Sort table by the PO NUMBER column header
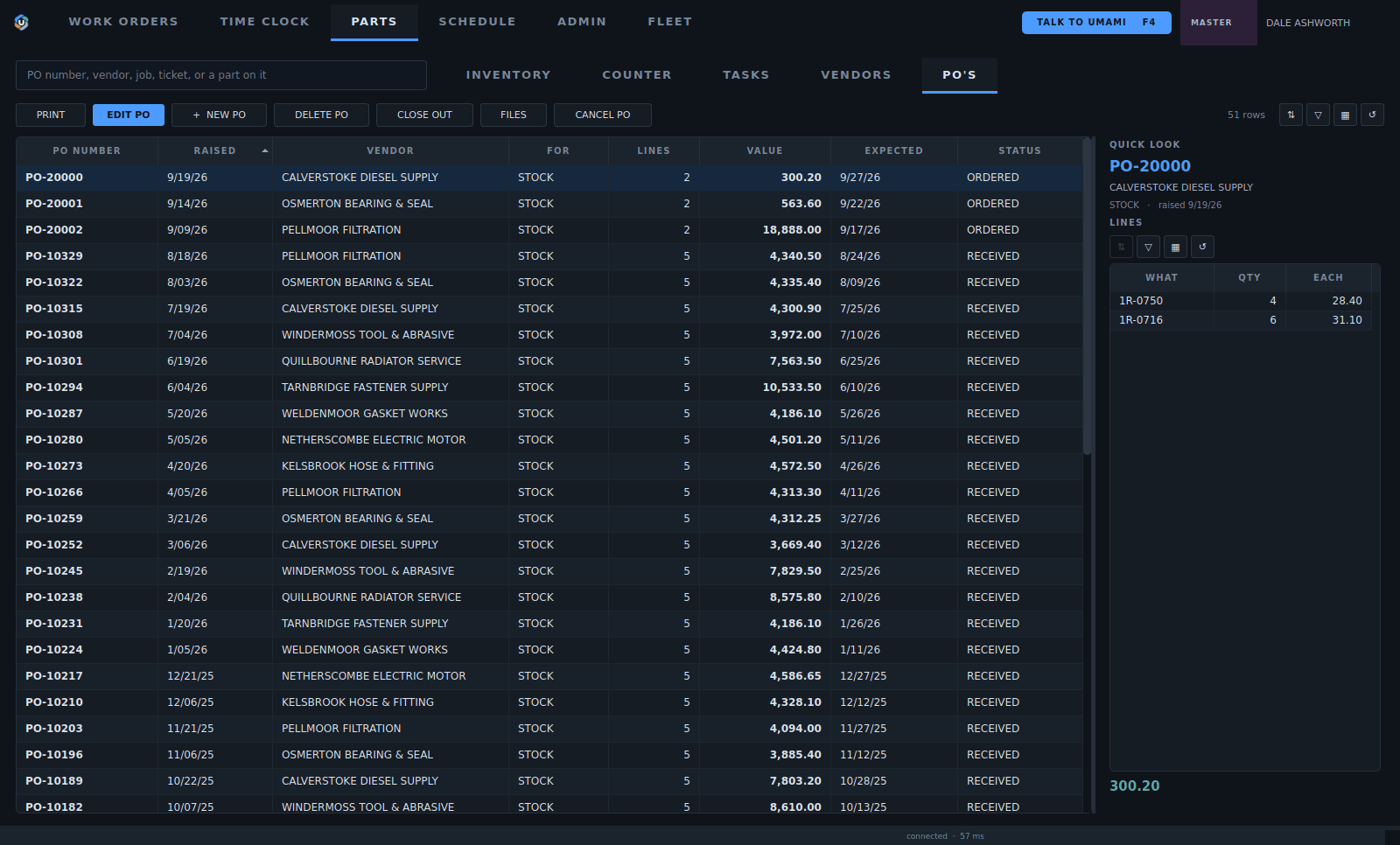Image resolution: width=1400 pixels, height=845 pixels. coord(87,150)
